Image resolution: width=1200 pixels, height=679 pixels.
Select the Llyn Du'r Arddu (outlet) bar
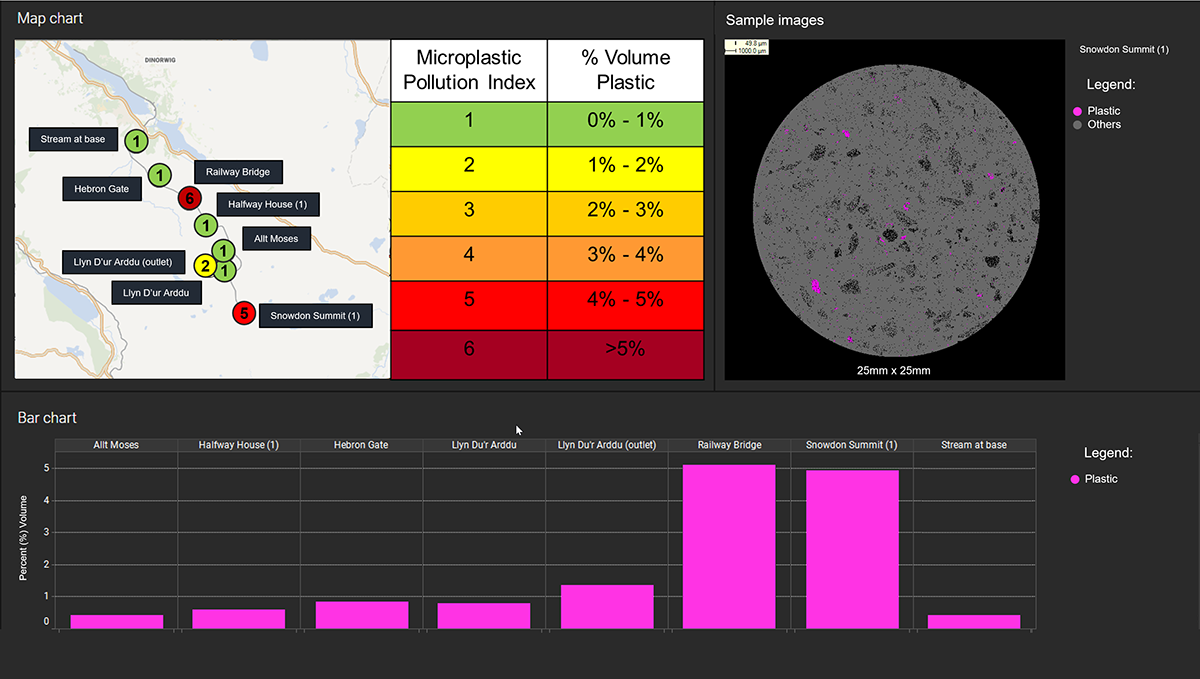[x=607, y=606]
